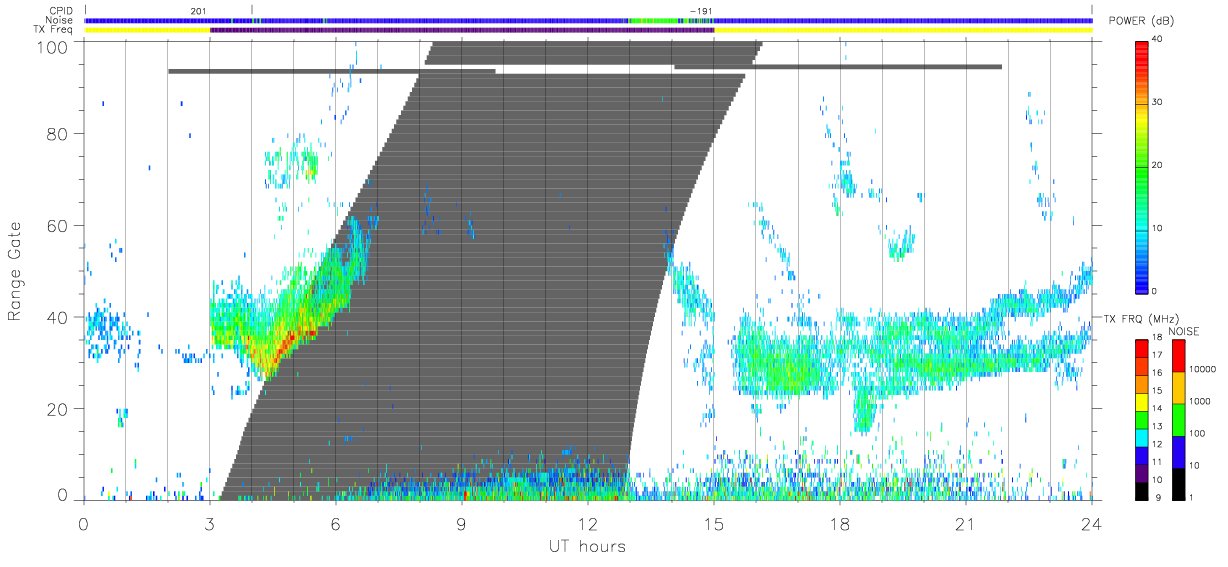Click the "Range Gate" axis title
The width and height of the screenshot is (1228, 567).
point(16,271)
